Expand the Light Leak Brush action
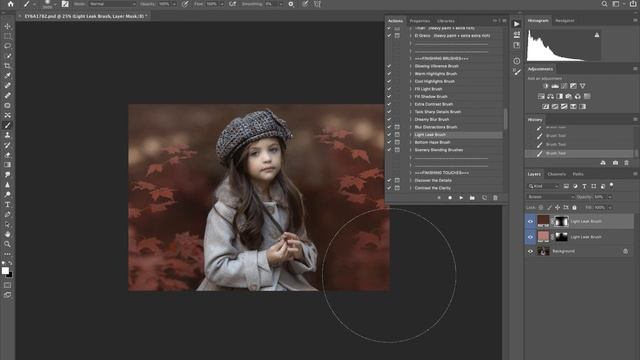 pos(411,134)
